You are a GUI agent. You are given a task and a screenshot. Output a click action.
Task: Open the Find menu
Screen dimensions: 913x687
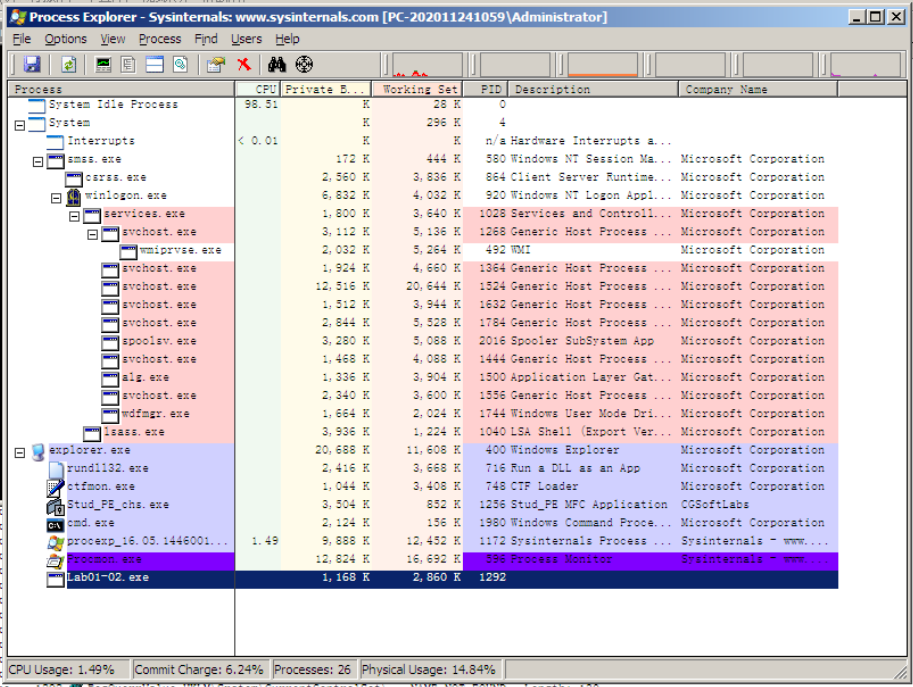[206, 39]
